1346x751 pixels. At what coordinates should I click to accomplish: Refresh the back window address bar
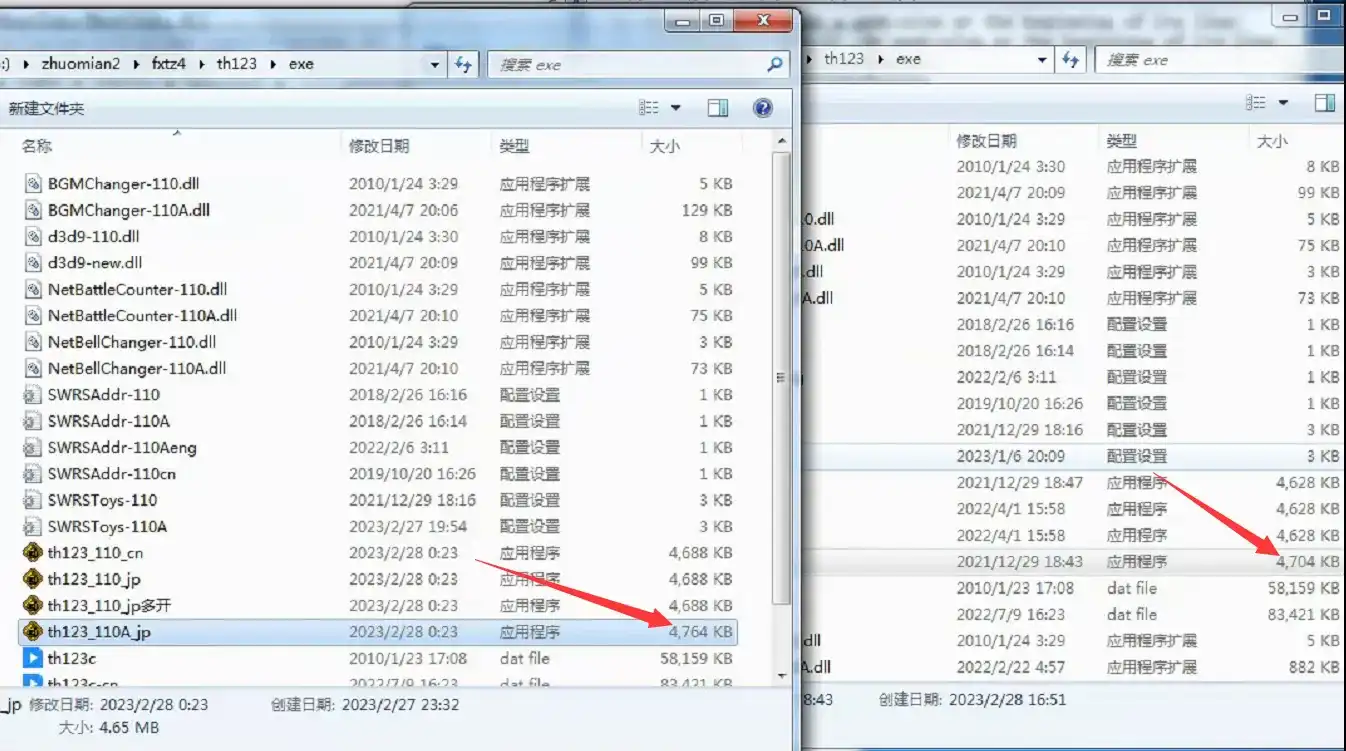pos(1070,59)
